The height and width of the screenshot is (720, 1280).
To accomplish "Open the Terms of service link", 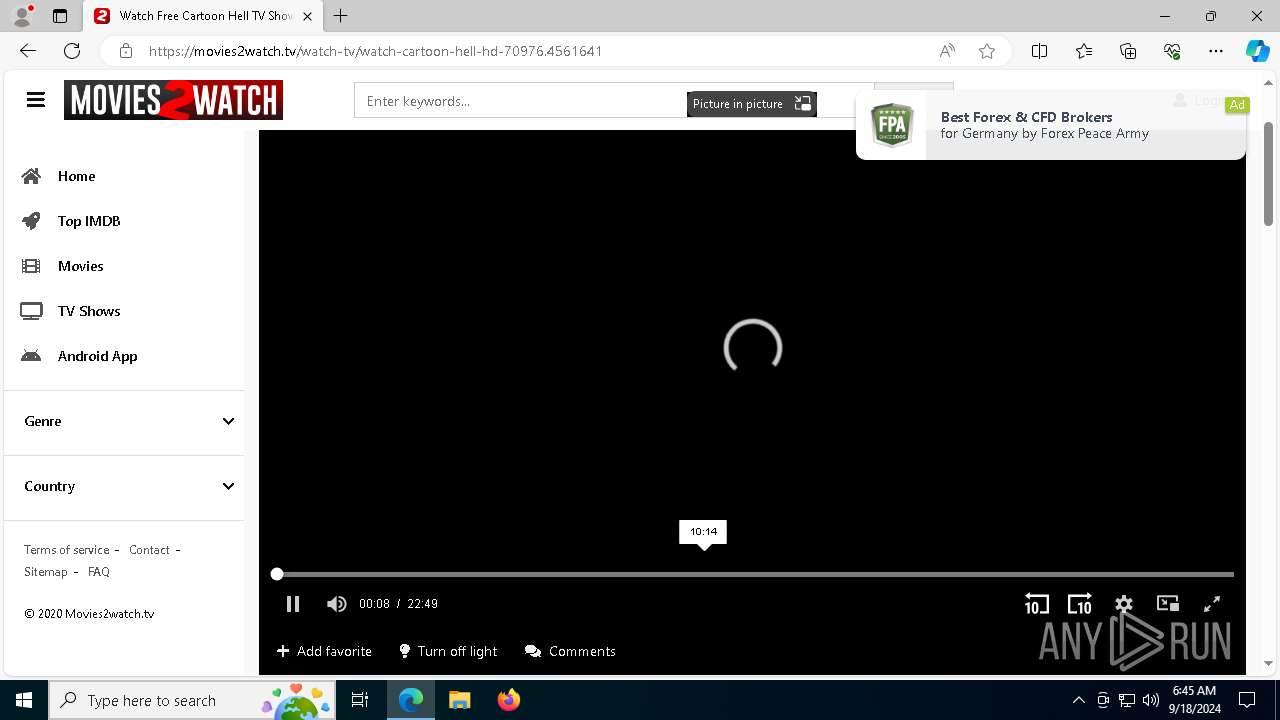I will coord(67,550).
